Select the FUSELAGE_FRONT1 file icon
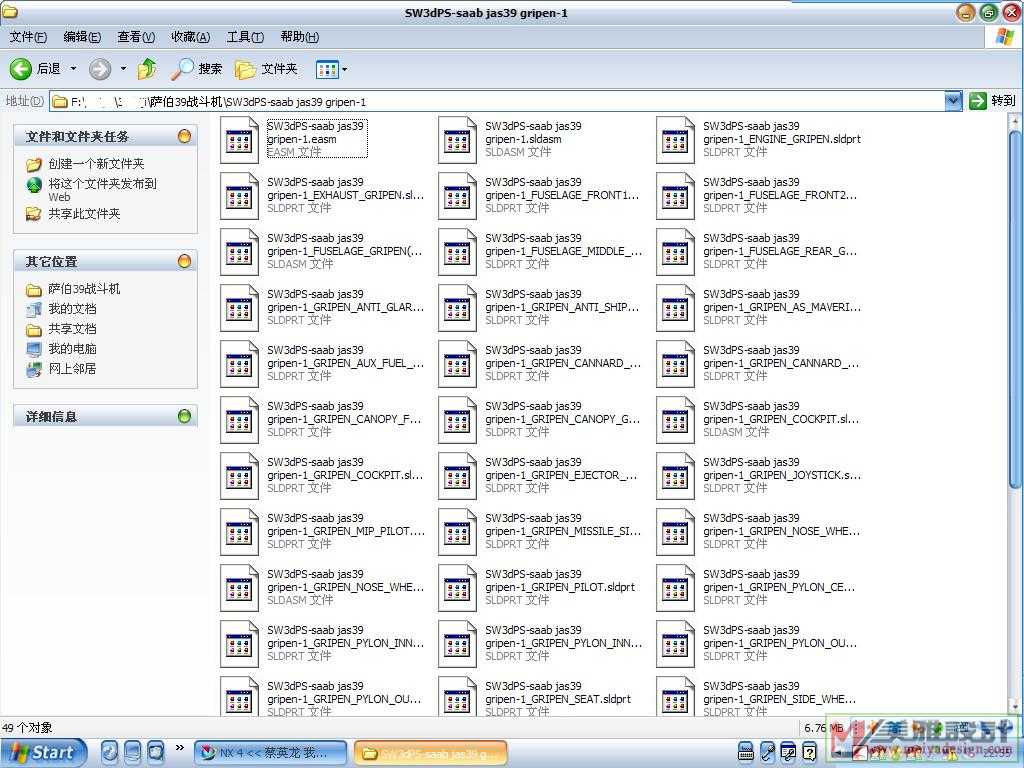The image size is (1024, 768). click(457, 195)
